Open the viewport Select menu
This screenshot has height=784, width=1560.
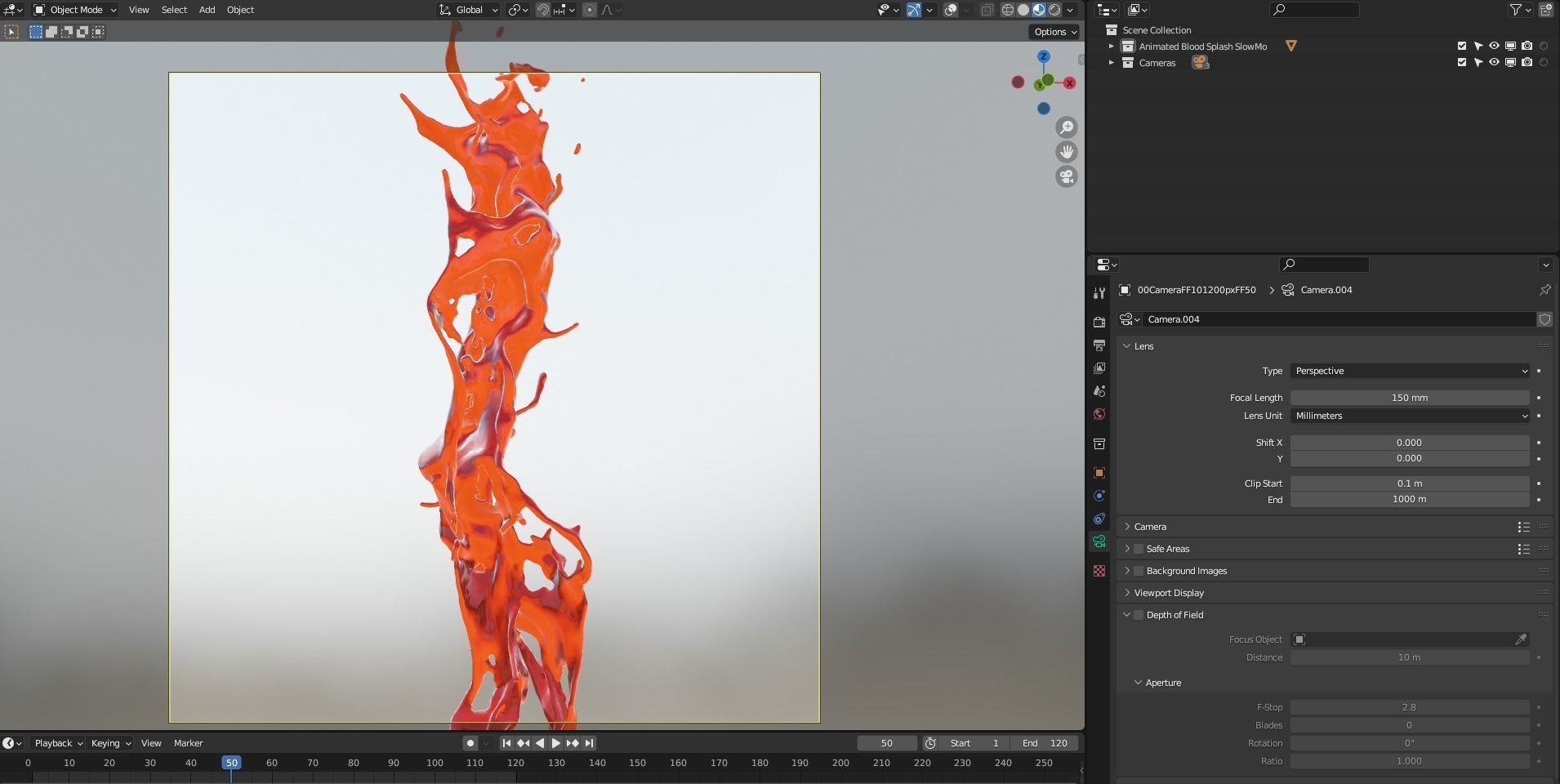[174, 10]
